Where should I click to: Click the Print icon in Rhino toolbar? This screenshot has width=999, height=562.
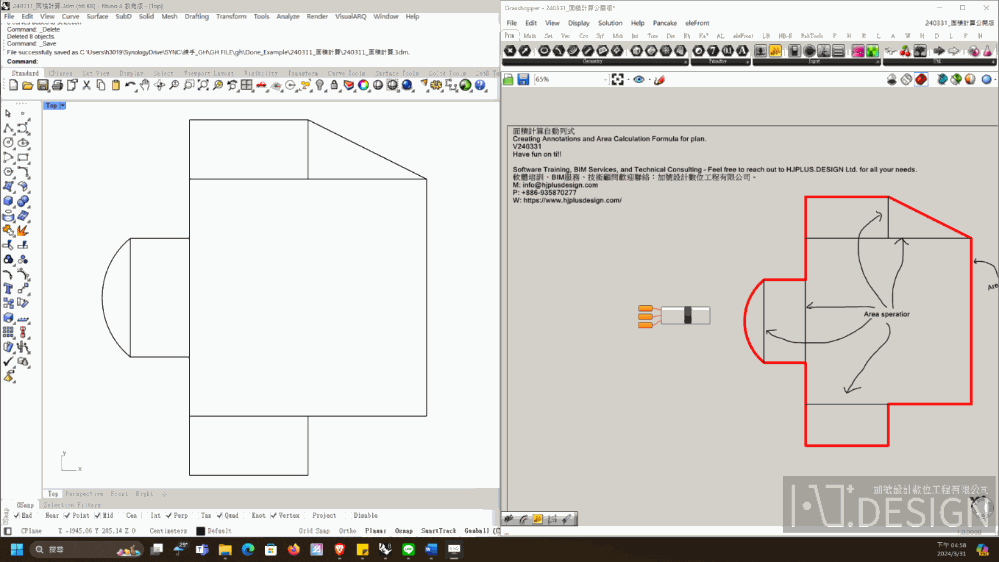coord(57,85)
